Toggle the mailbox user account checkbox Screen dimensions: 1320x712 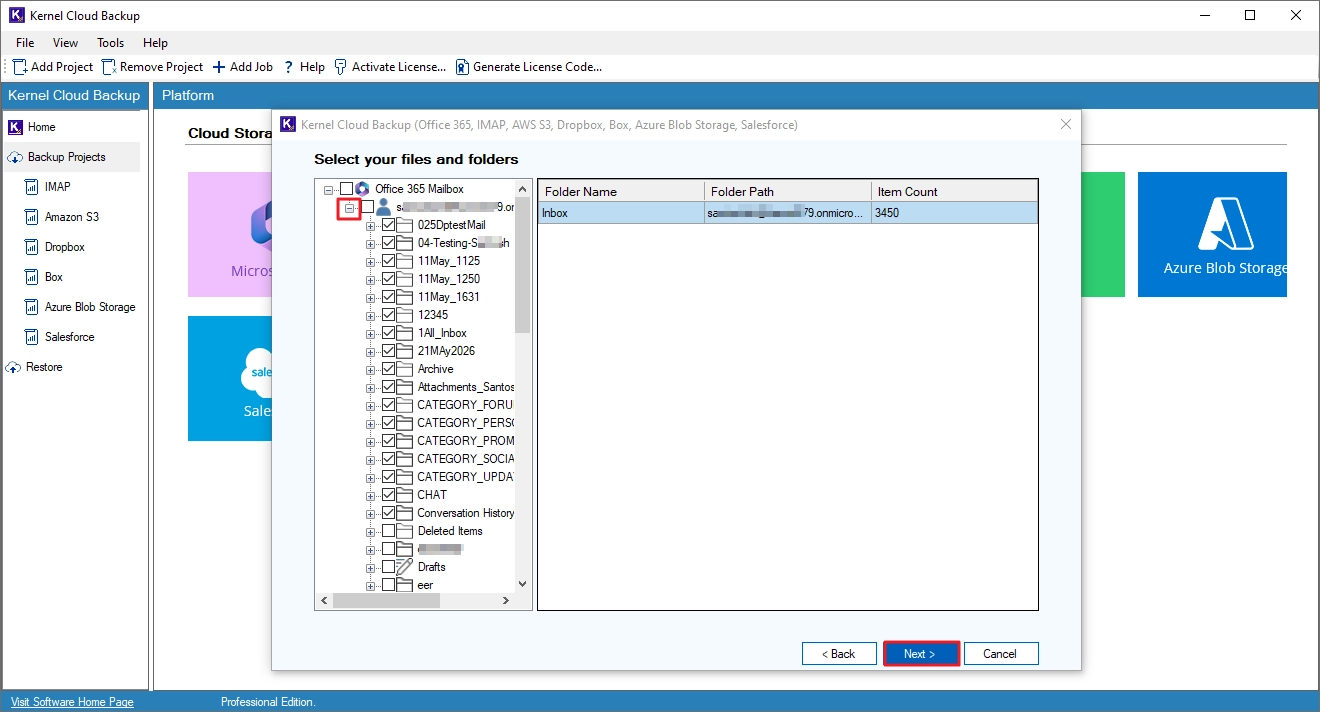click(x=367, y=207)
